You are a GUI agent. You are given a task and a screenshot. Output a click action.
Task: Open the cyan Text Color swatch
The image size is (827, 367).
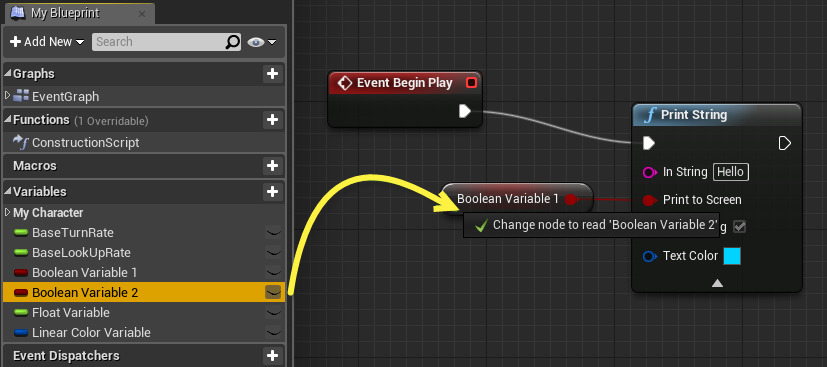(732, 256)
